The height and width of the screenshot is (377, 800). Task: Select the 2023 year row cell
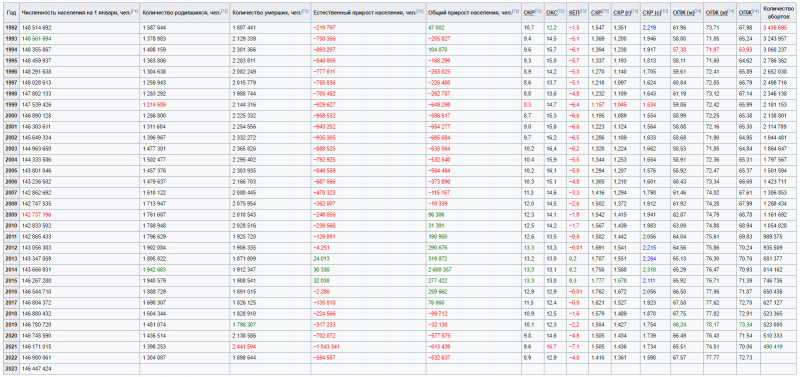click(10, 368)
